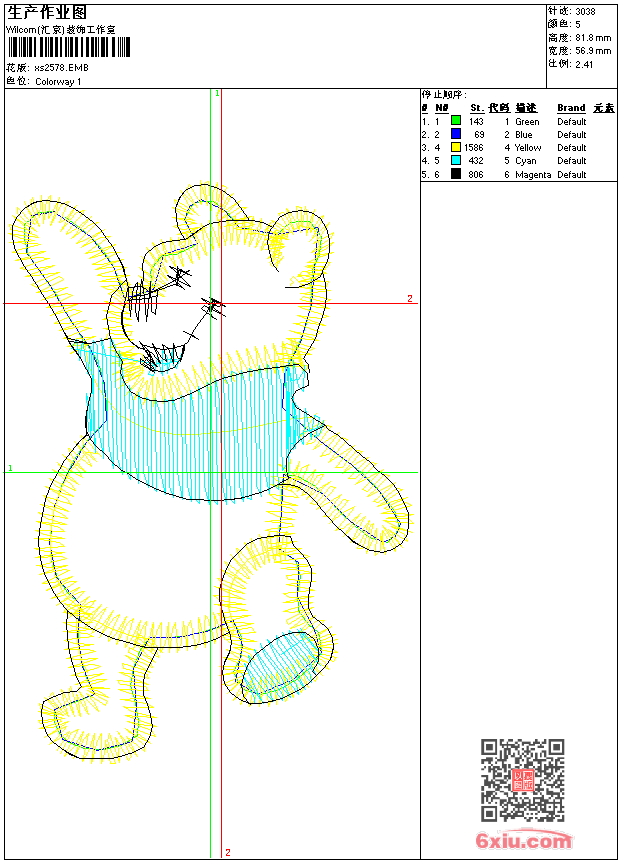
Task: Click the 'Colorway 1' label
Action: point(58,82)
